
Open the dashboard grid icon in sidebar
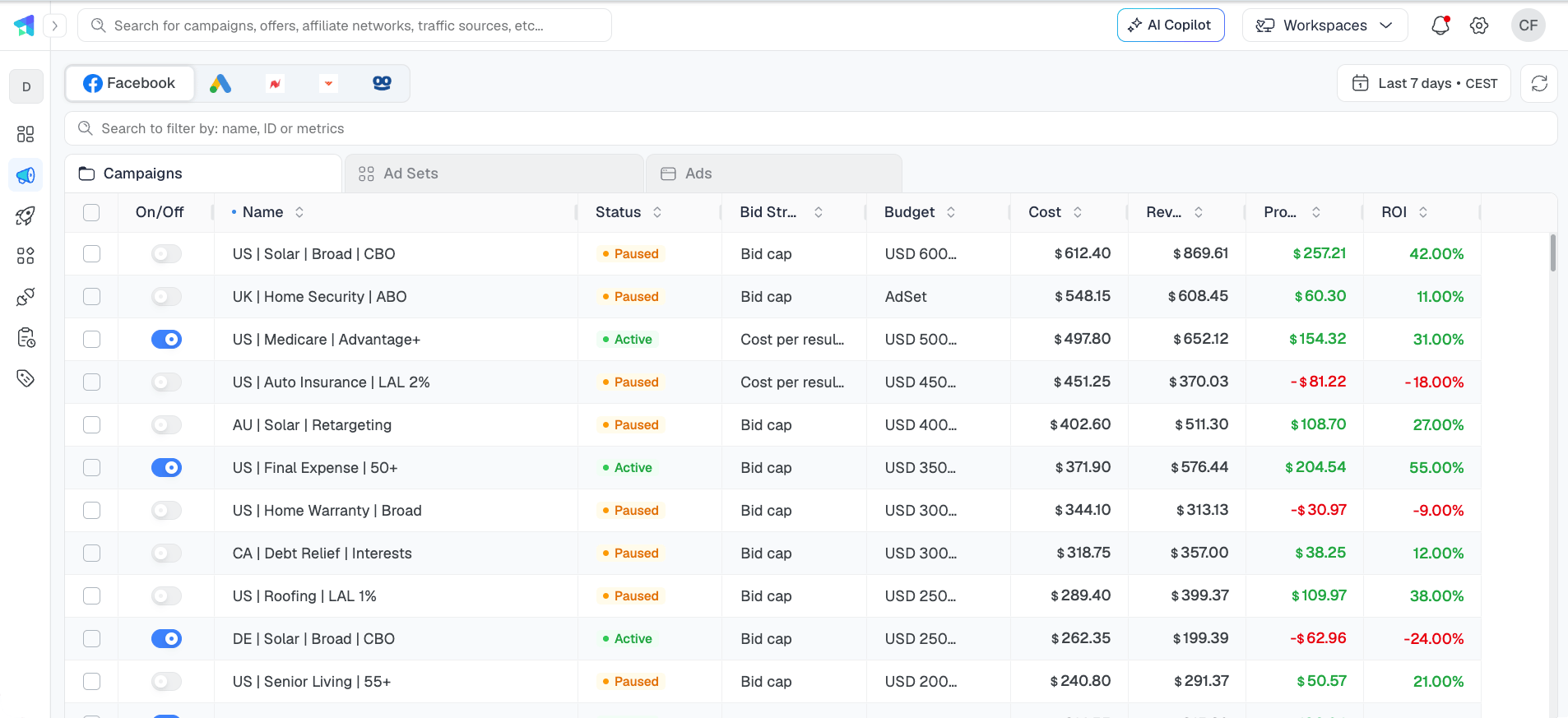coord(26,134)
